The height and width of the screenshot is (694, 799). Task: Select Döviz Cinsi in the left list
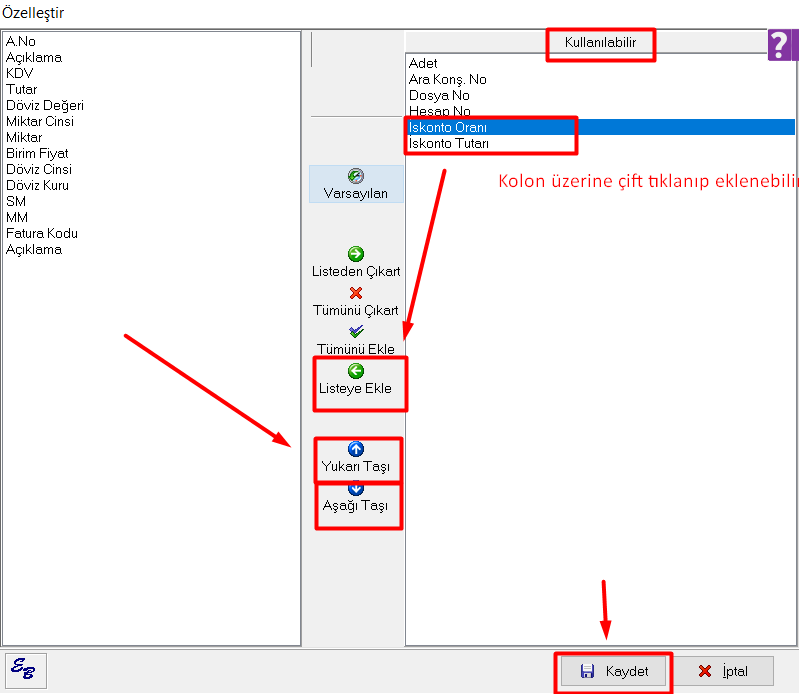(x=151, y=169)
